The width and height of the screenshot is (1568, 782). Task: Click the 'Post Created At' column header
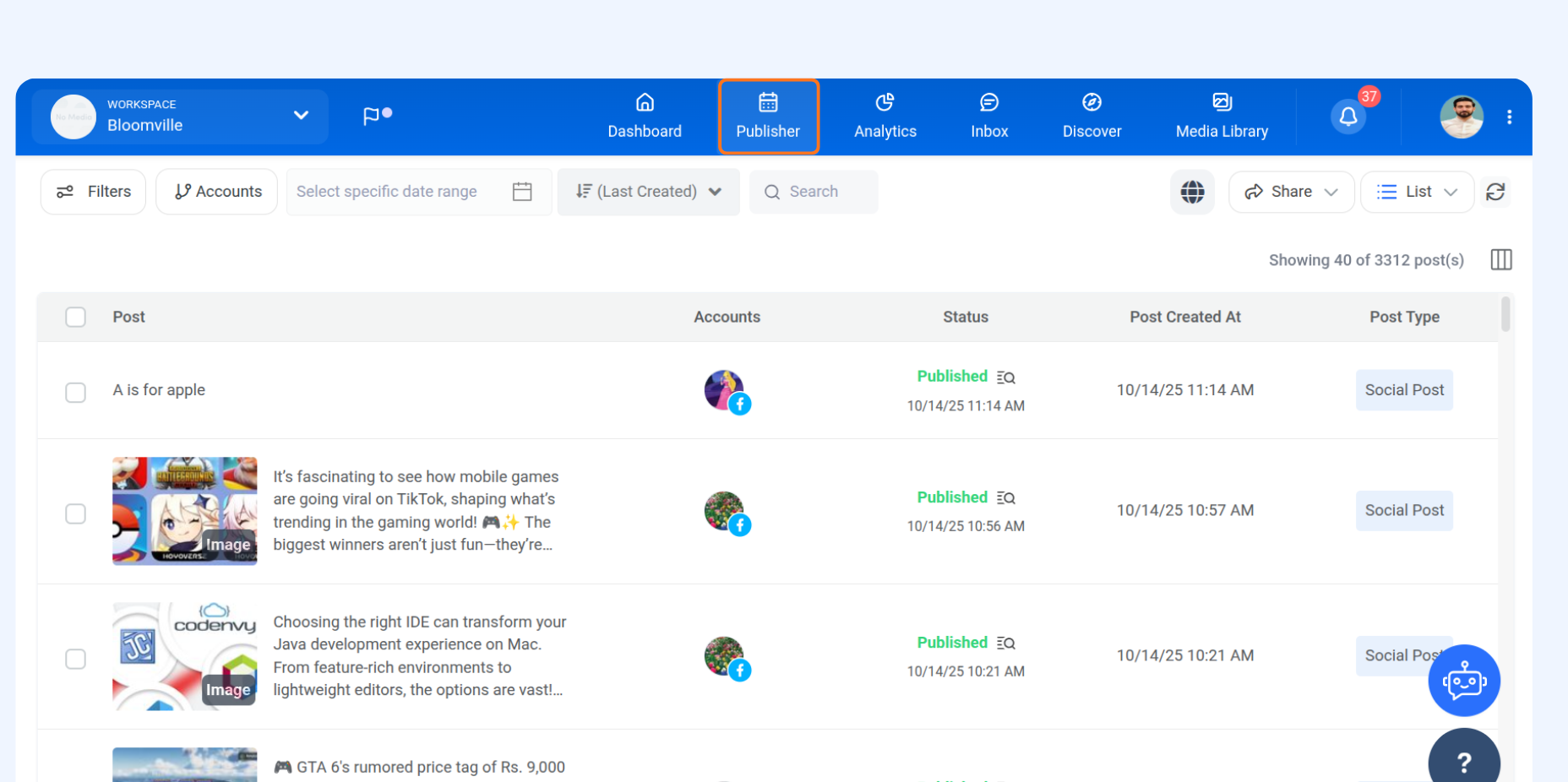point(1185,317)
